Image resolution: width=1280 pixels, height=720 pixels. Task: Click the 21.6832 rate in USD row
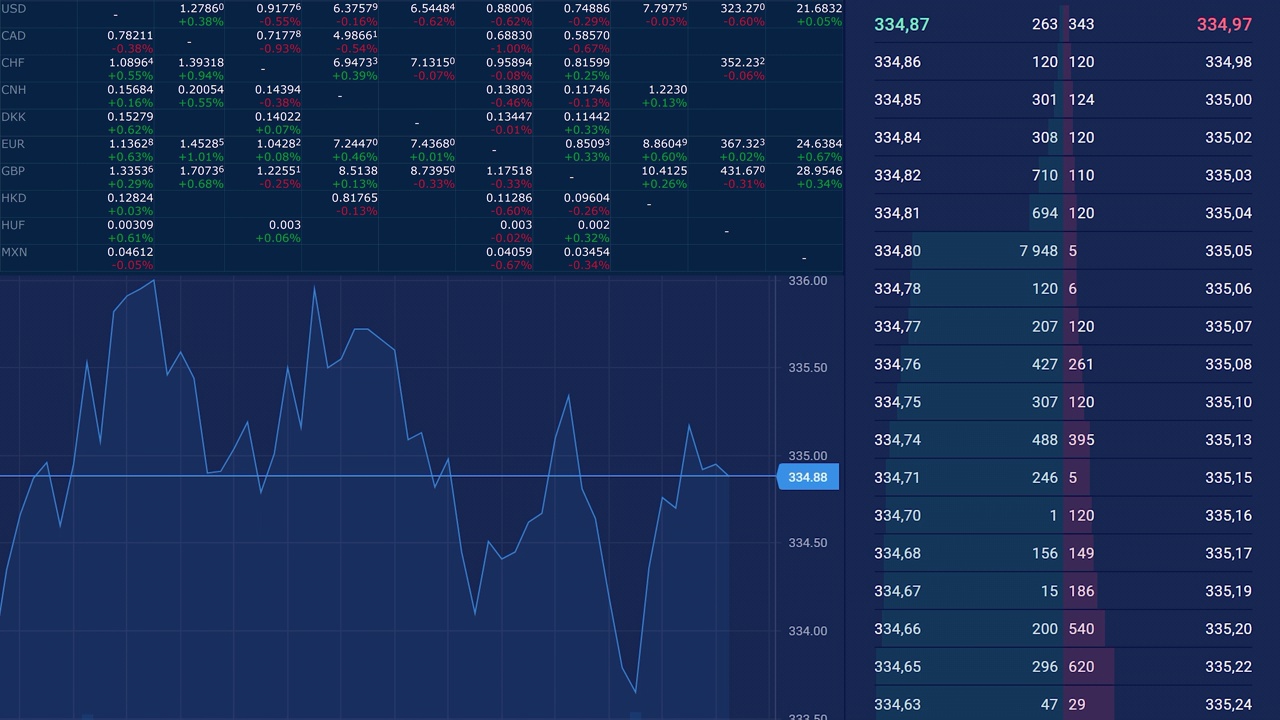coord(819,8)
